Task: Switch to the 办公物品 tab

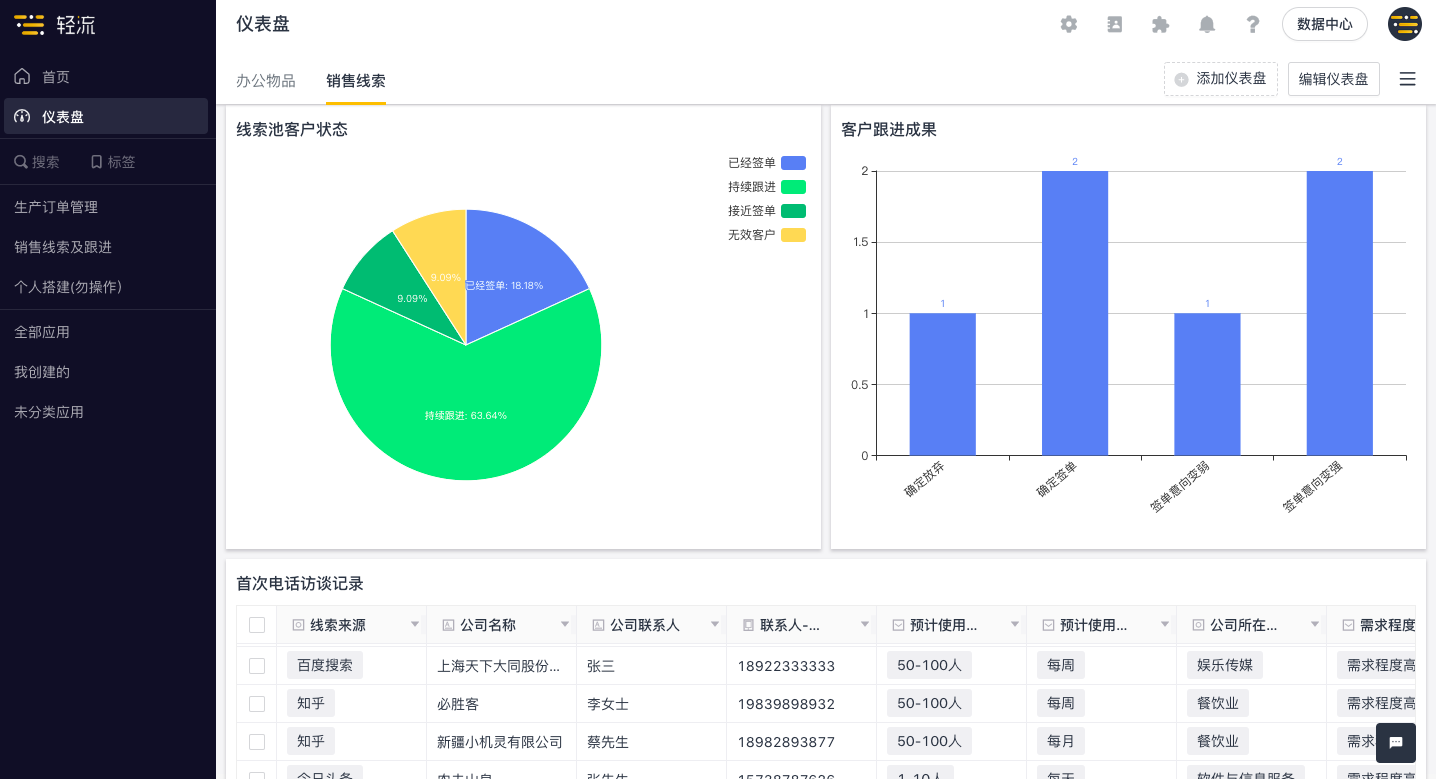Action: tap(266, 79)
